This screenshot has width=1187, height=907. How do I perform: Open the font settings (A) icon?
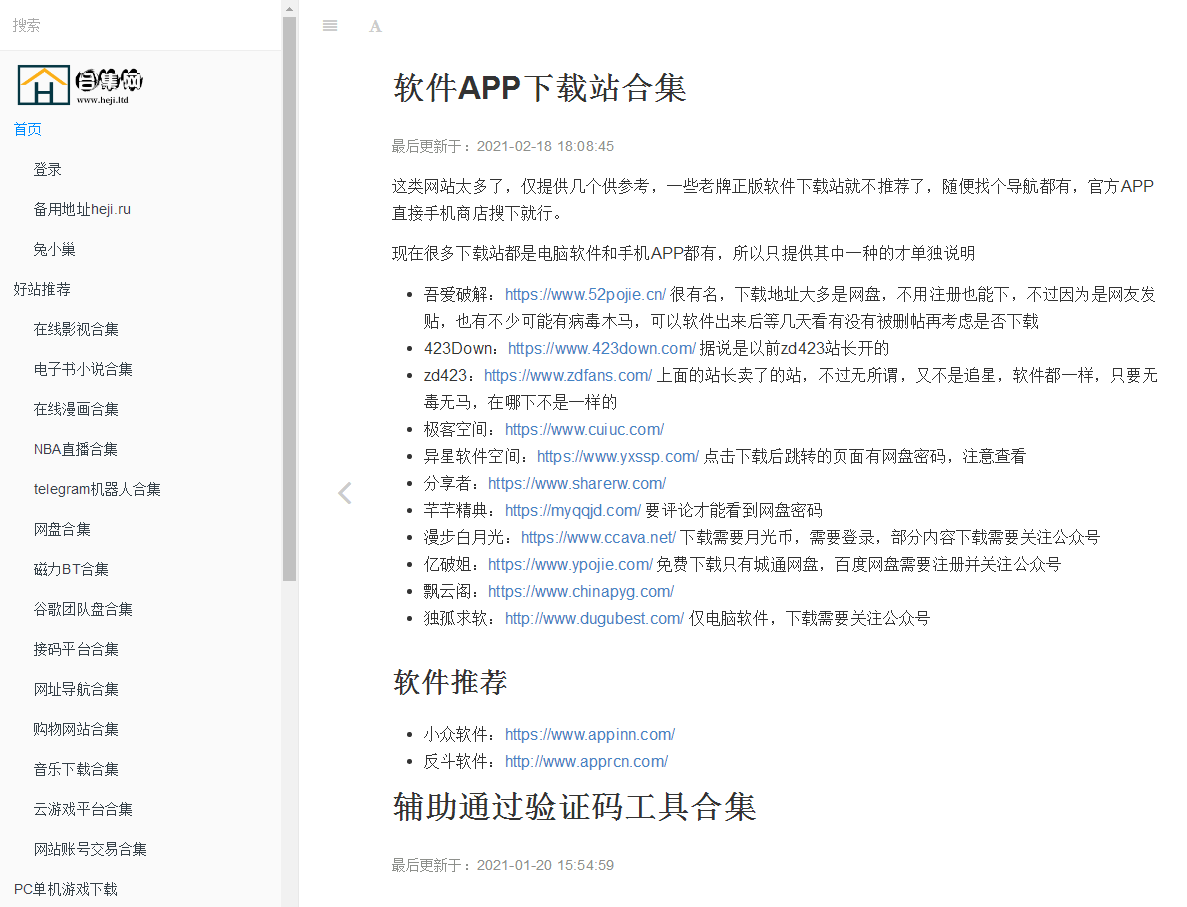[375, 26]
